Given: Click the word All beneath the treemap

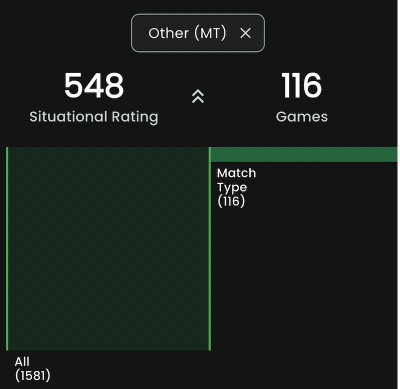Looking at the screenshot, I should pos(22,362).
